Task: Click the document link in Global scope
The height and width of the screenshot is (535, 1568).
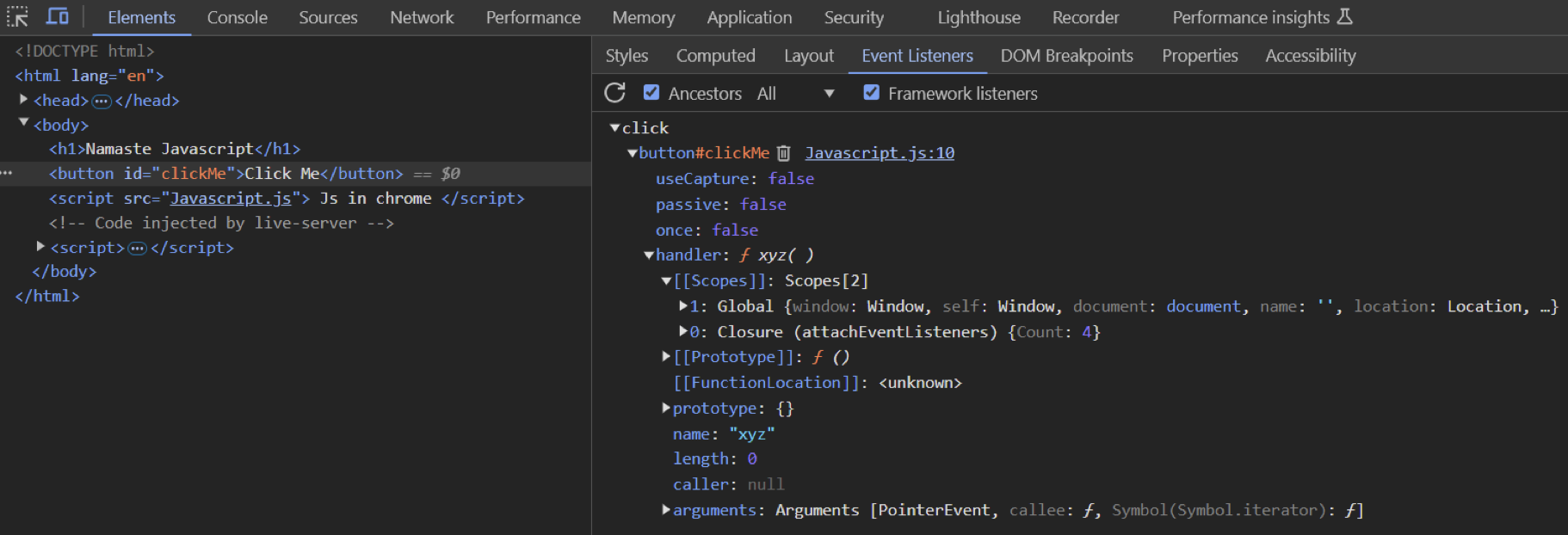Action: [x=1203, y=306]
